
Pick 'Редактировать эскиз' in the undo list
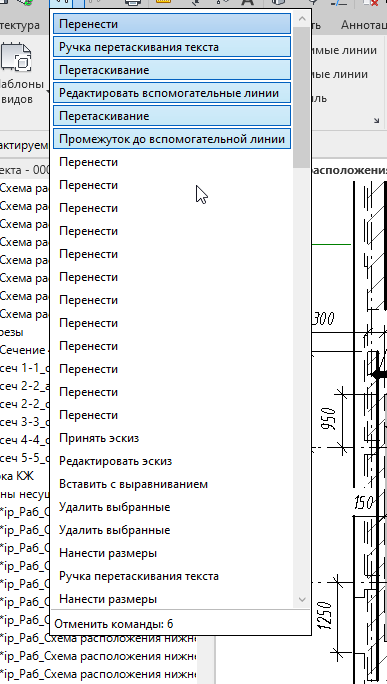(x=172, y=462)
